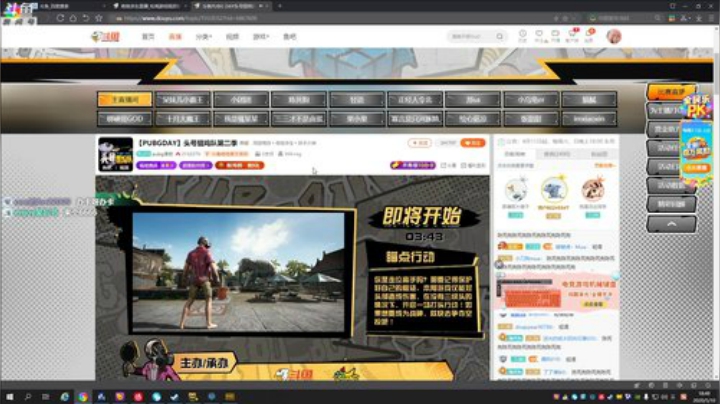
Task: Click the right top-contributor avatar
Action: click(592, 190)
